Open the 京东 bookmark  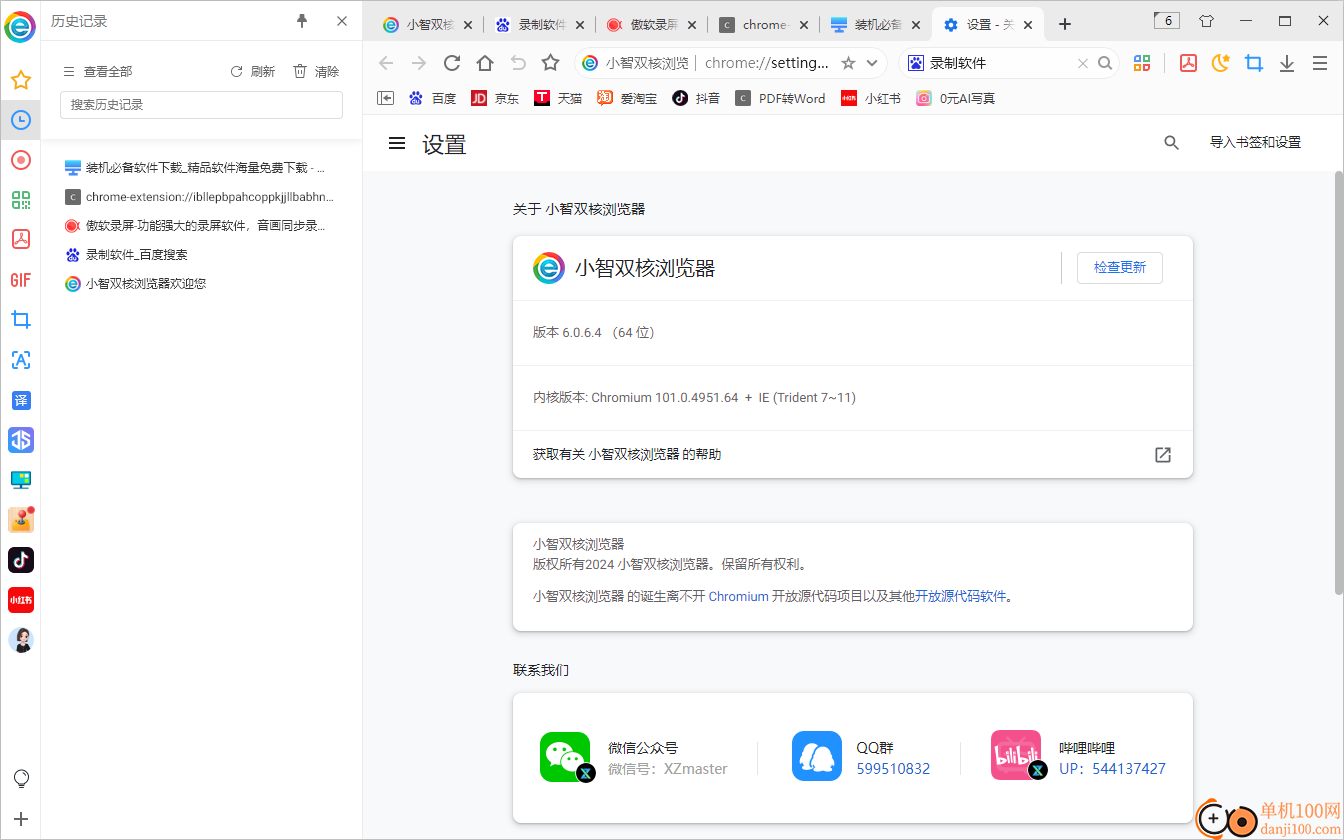495,98
